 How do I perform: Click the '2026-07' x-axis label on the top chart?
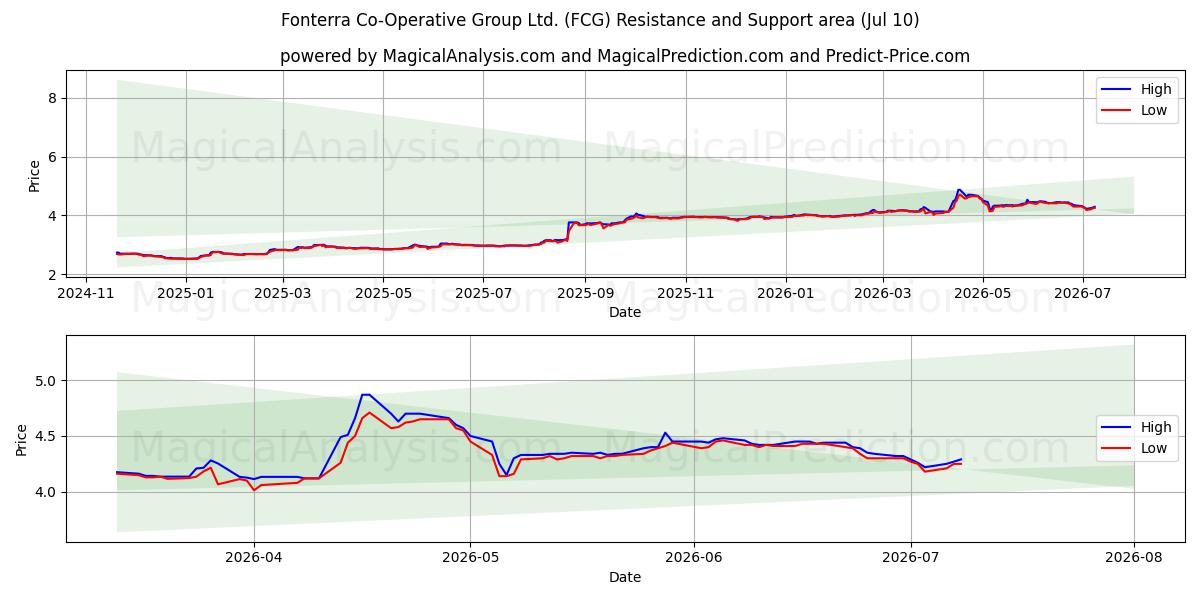click(1083, 293)
